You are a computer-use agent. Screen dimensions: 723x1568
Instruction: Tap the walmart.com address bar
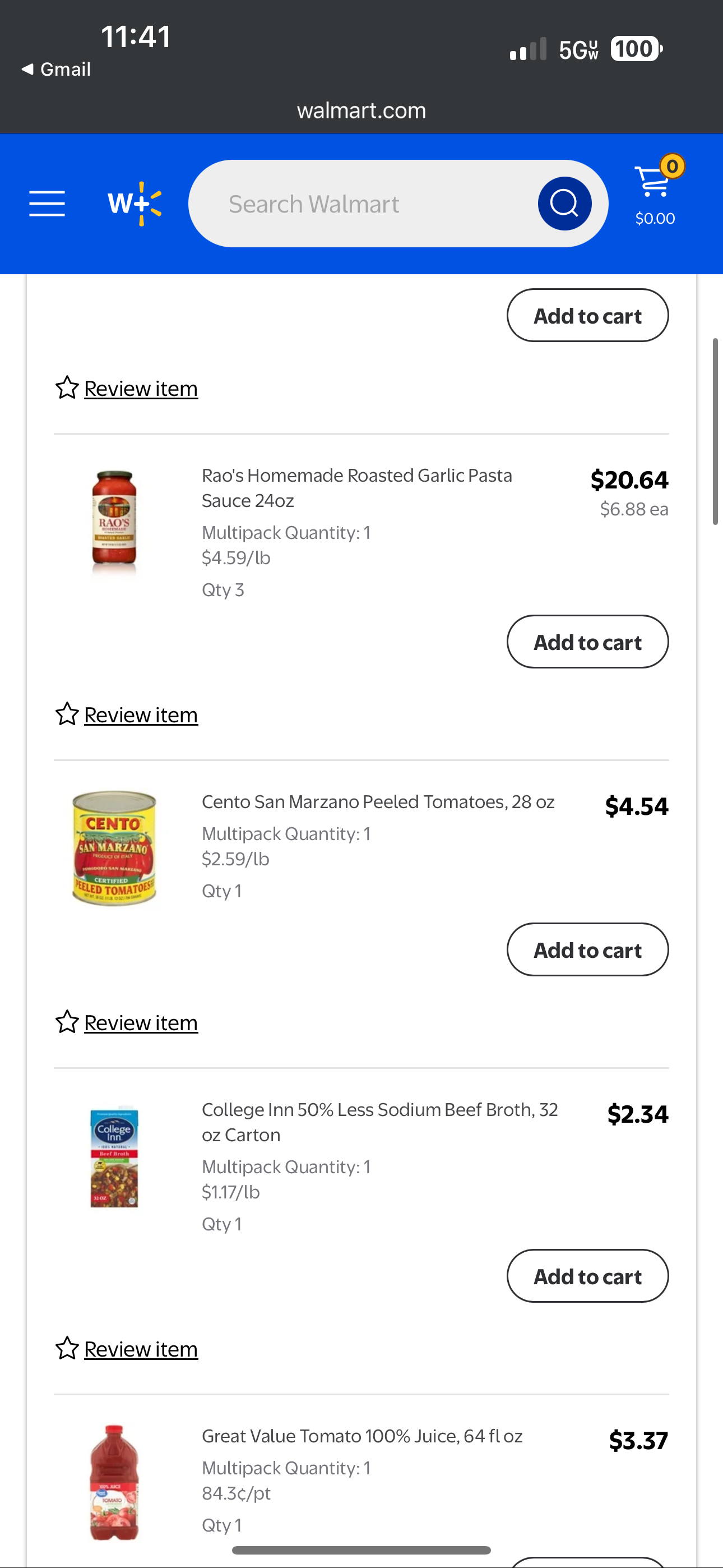361,110
